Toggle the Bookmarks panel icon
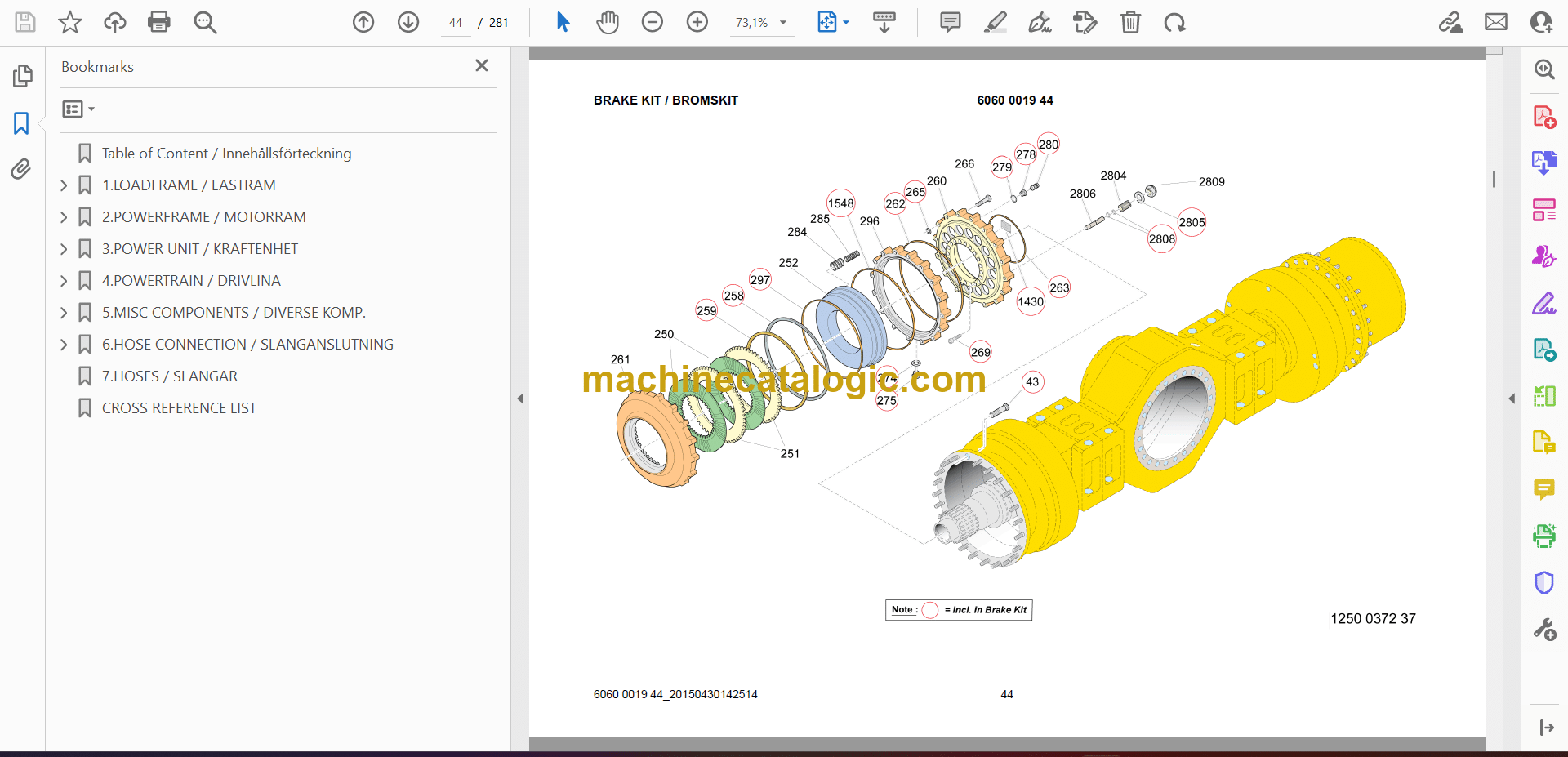This screenshot has height=757, width=1568. pyautogui.click(x=22, y=123)
